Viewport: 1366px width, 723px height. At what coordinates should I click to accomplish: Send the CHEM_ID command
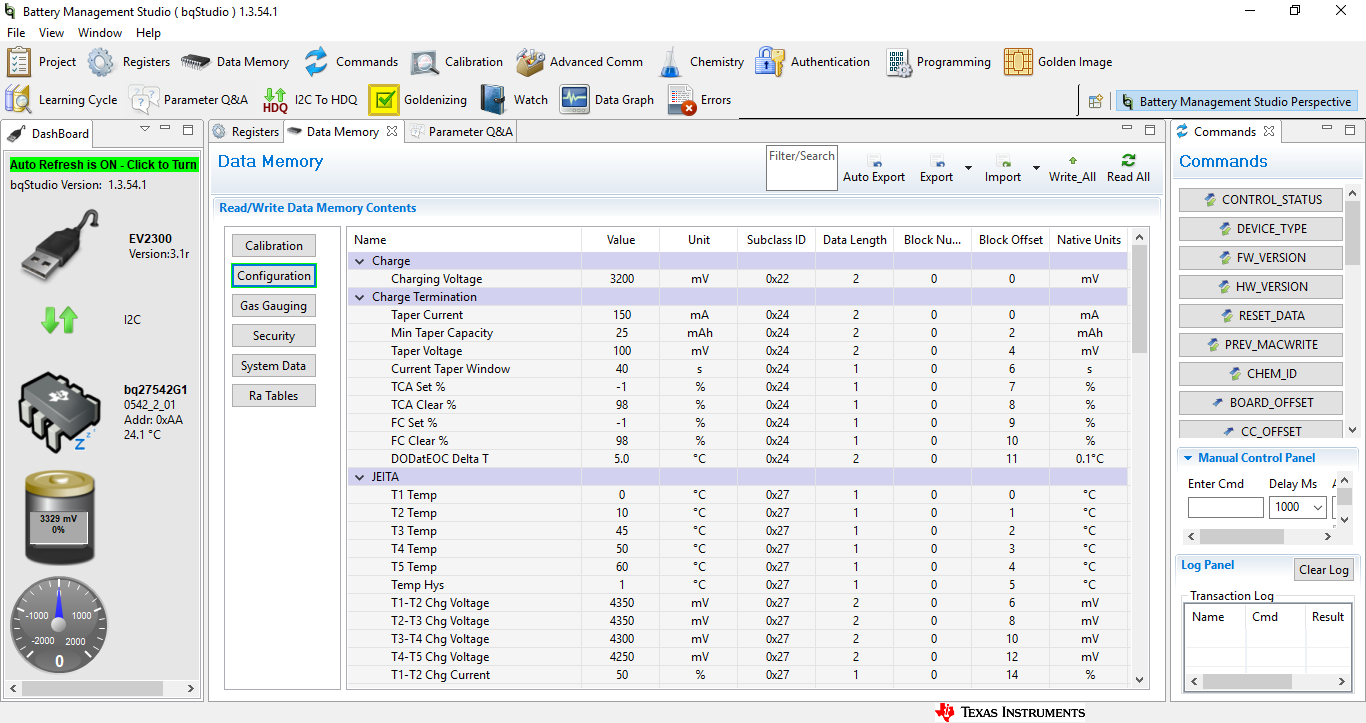(1262, 374)
